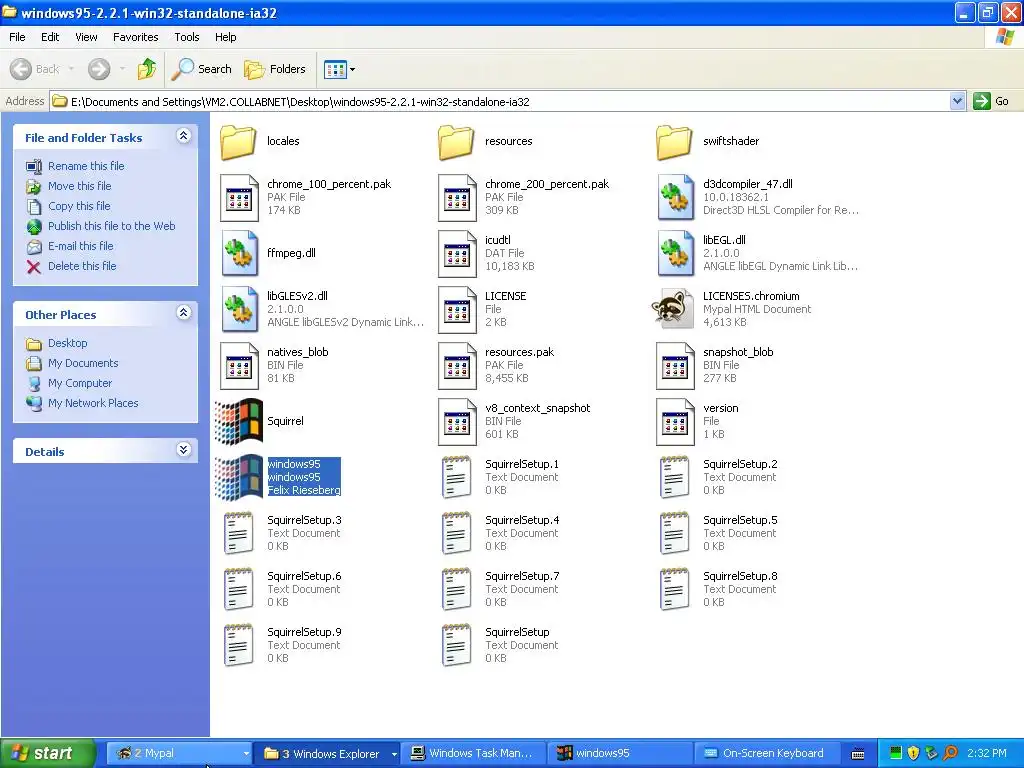The height and width of the screenshot is (768, 1024).
Task: Select the SquirrelSetup text document icon
Action: [456, 646]
